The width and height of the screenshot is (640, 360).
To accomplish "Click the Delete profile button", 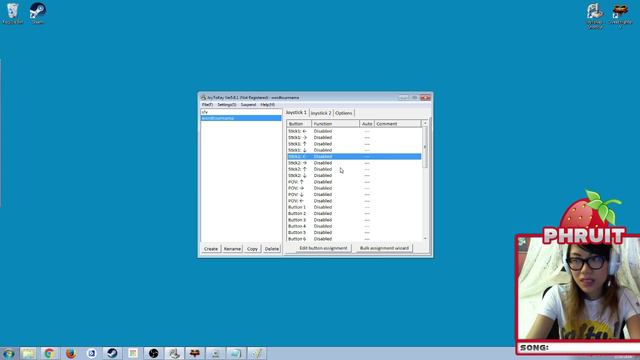I will (x=271, y=249).
